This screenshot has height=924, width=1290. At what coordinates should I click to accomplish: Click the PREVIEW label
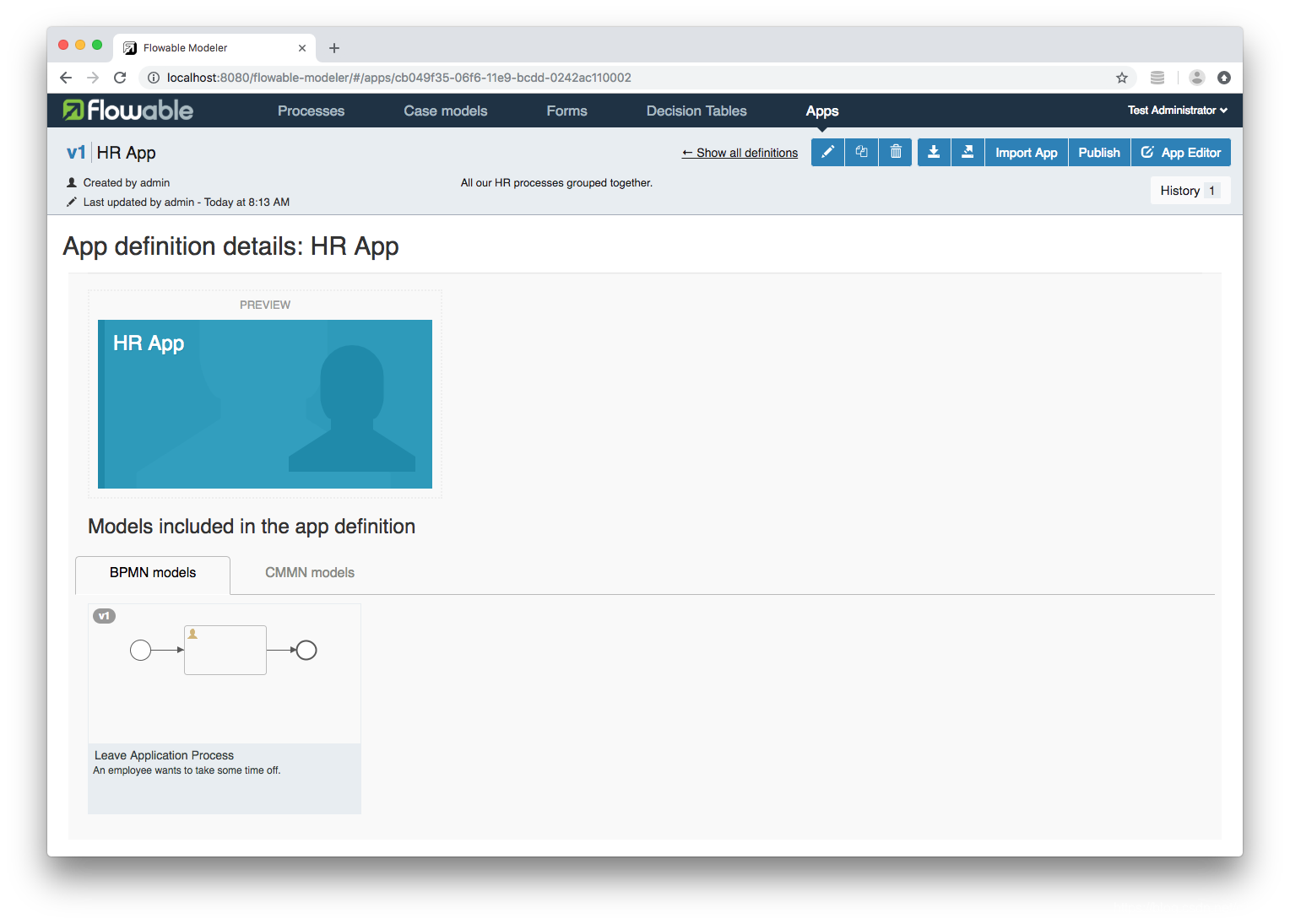coord(265,305)
